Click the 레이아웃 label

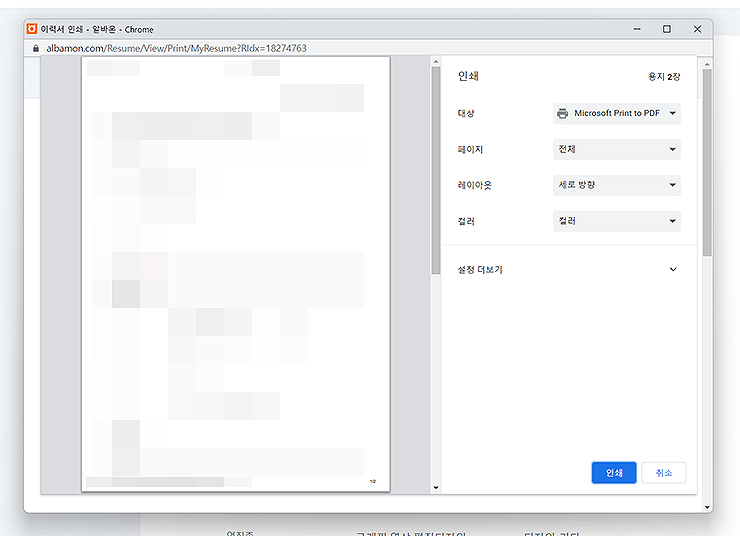click(474, 185)
